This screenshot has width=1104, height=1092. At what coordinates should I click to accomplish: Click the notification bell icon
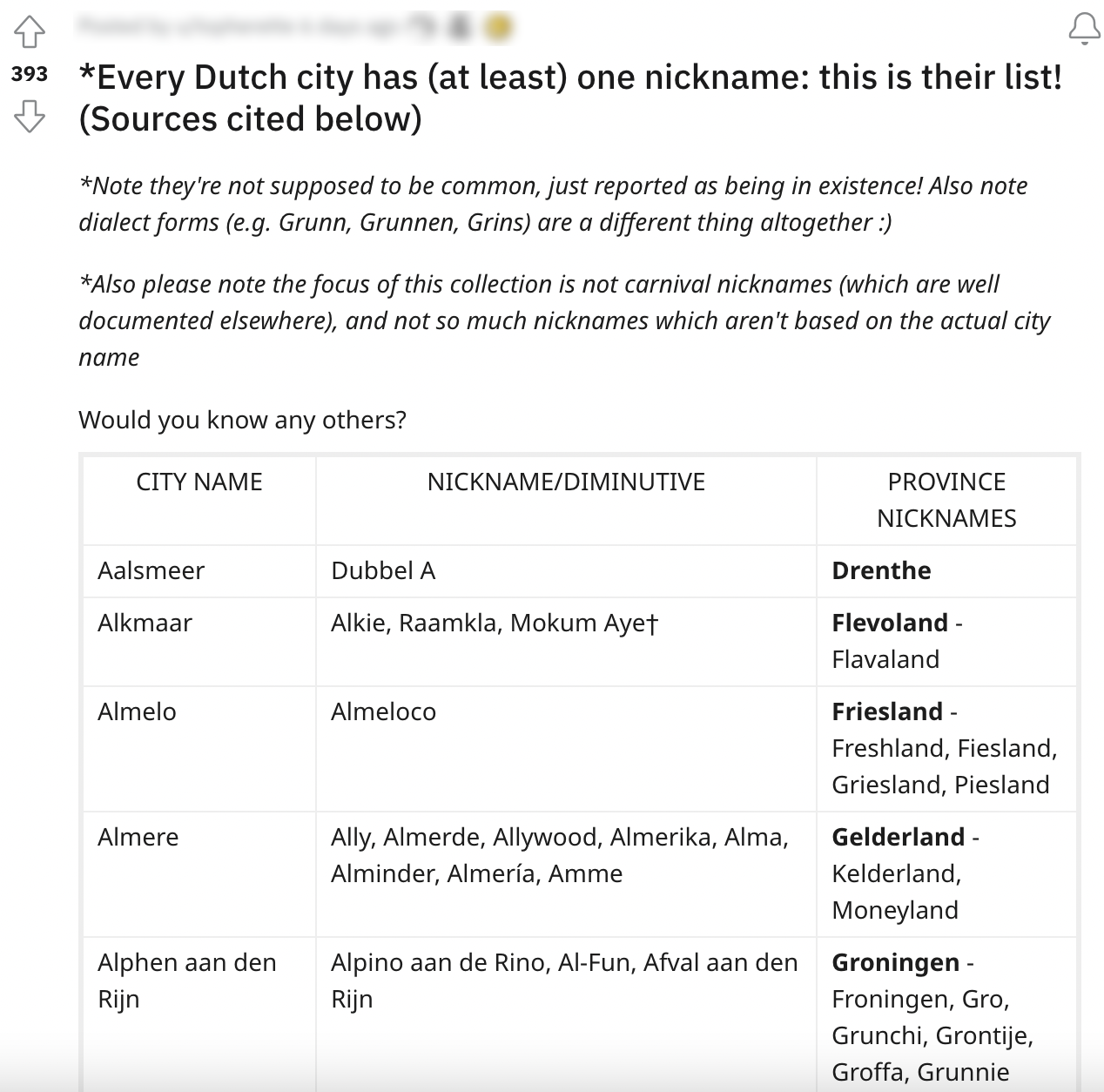1083,30
